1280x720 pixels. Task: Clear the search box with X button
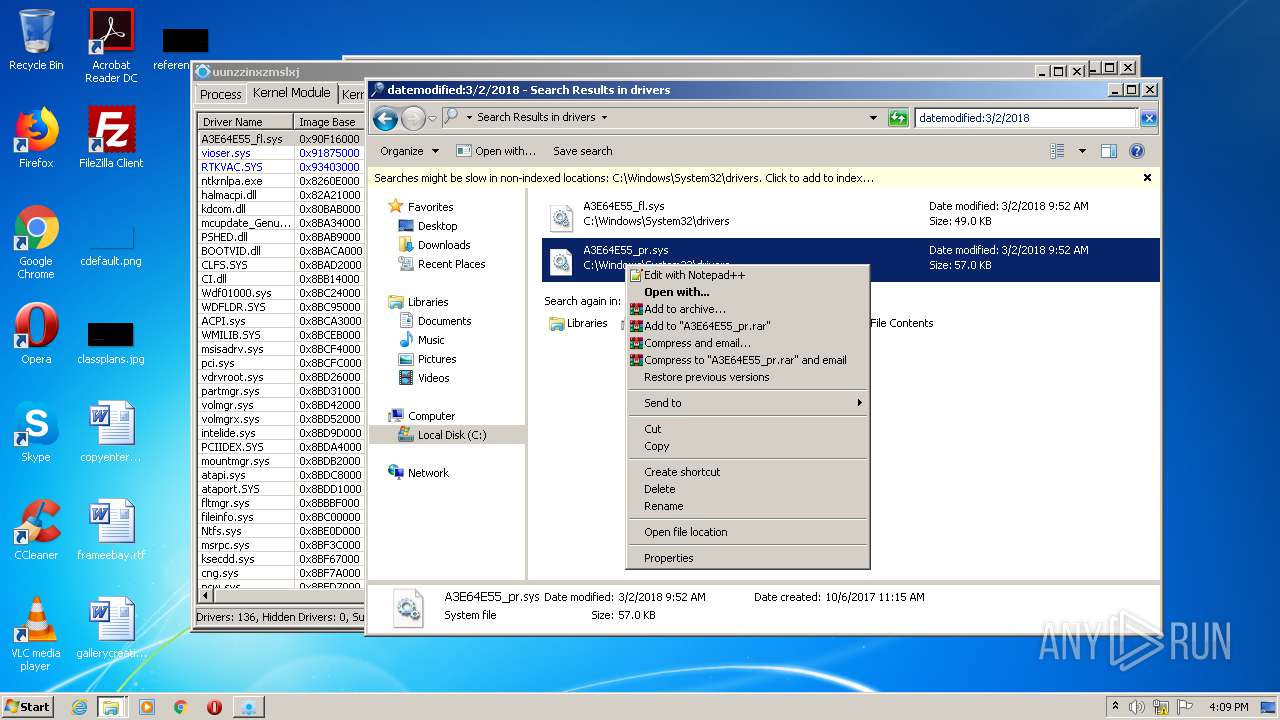point(1148,118)
